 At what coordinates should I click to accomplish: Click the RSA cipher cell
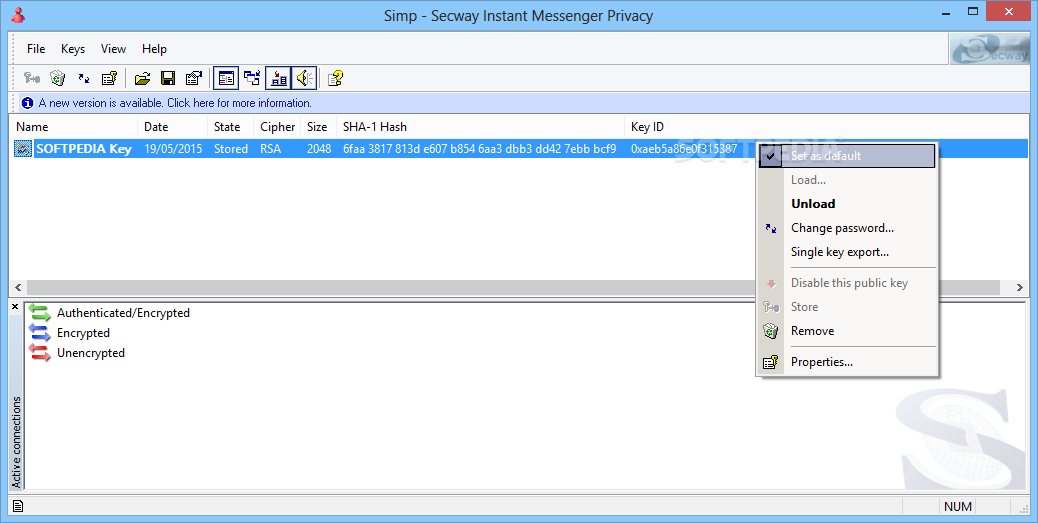click(270, 149)
